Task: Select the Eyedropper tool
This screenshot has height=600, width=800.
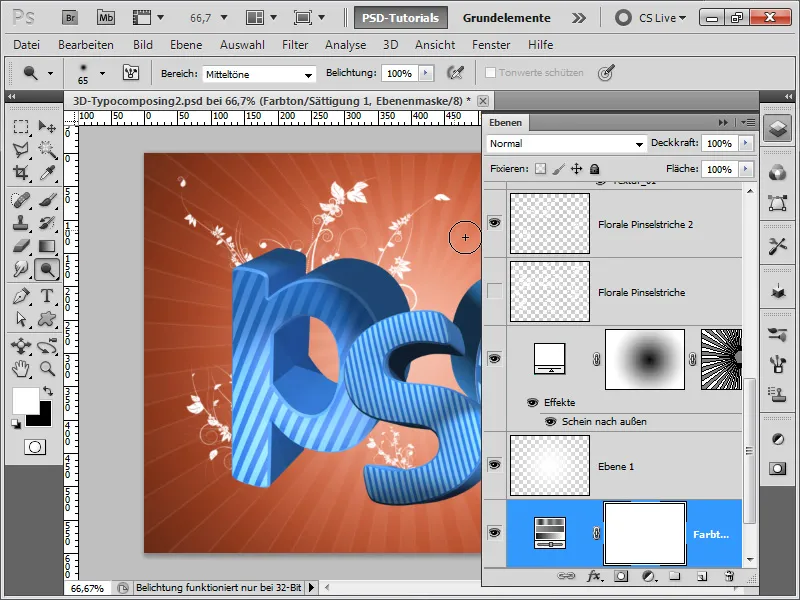Action: pos(47,173)
